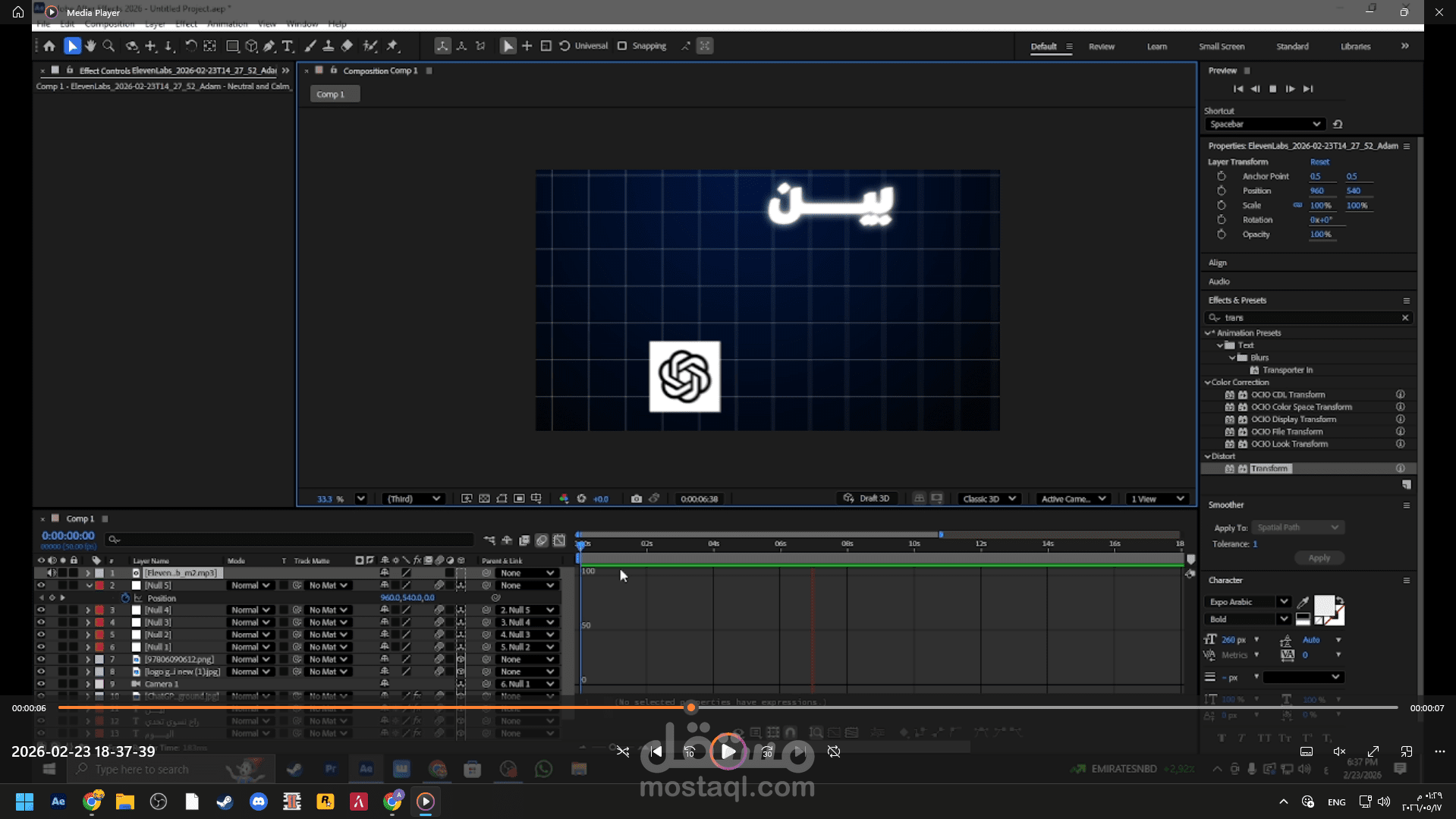Reset the preview shortcut next to Spacebar
This screenshot has width=1456, height=819.
click(x=1338, y=124)
